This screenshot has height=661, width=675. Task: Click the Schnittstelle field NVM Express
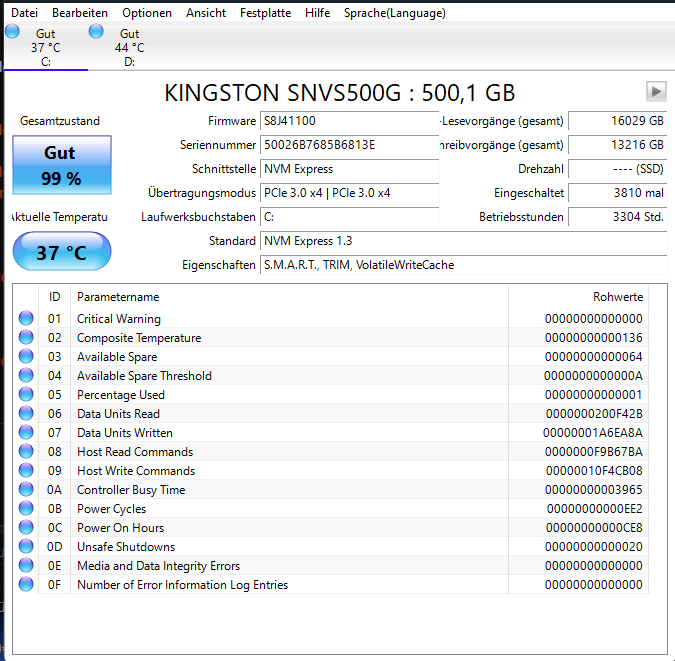pos(349,169)
